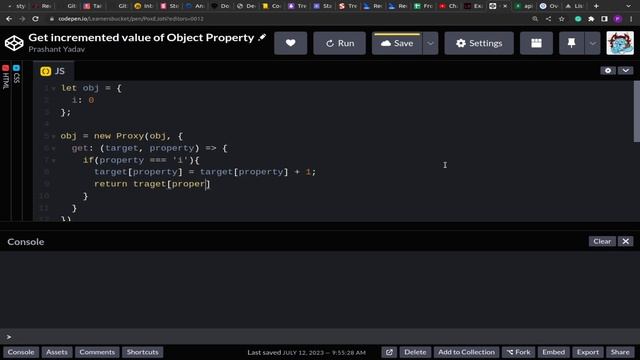Edit pen title with pencil icon
Screen dimensions: 640x360
point(262,37)
